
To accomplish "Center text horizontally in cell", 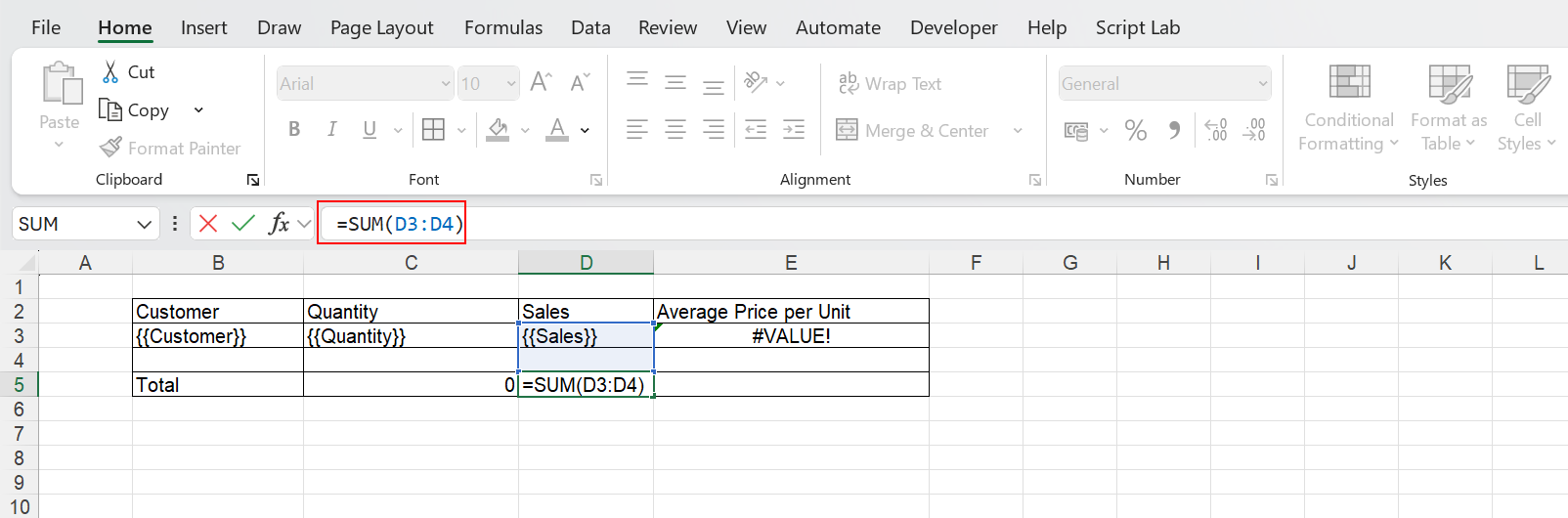I will coord(675,129).
